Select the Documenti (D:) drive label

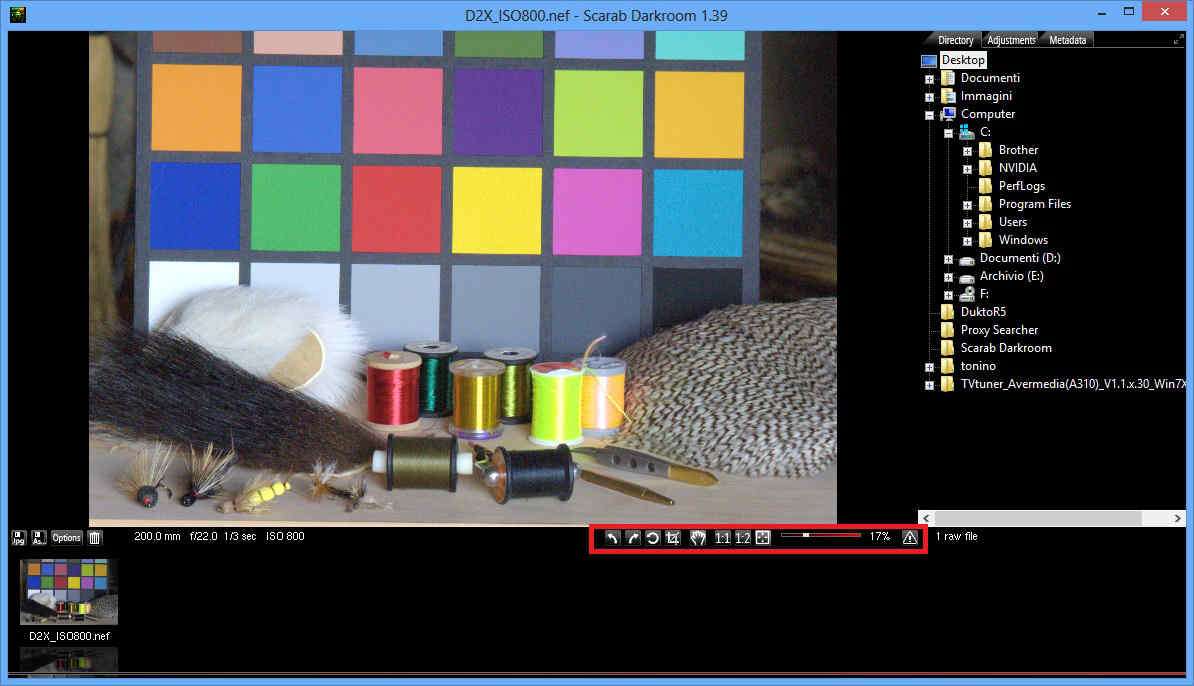[1020, 258]
